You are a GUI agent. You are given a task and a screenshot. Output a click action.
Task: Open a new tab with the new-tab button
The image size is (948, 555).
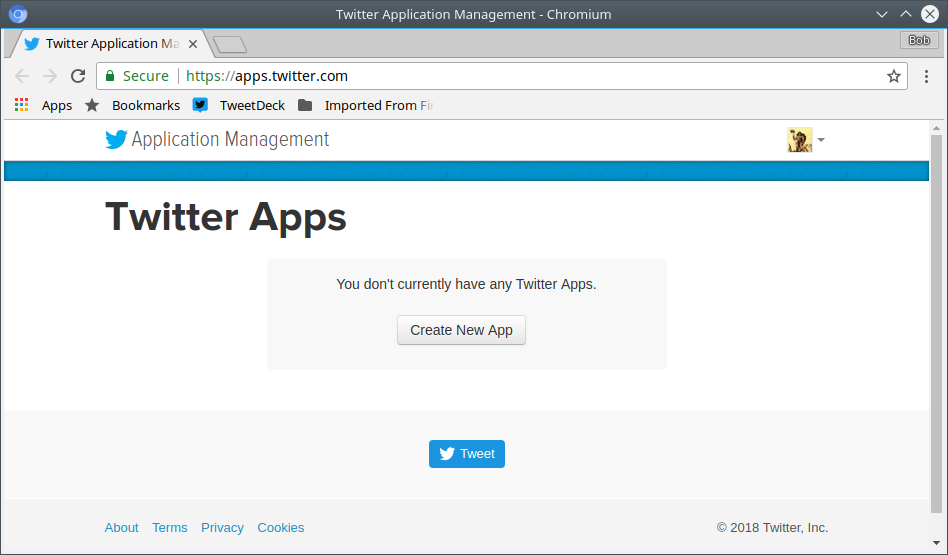(230, 44)
